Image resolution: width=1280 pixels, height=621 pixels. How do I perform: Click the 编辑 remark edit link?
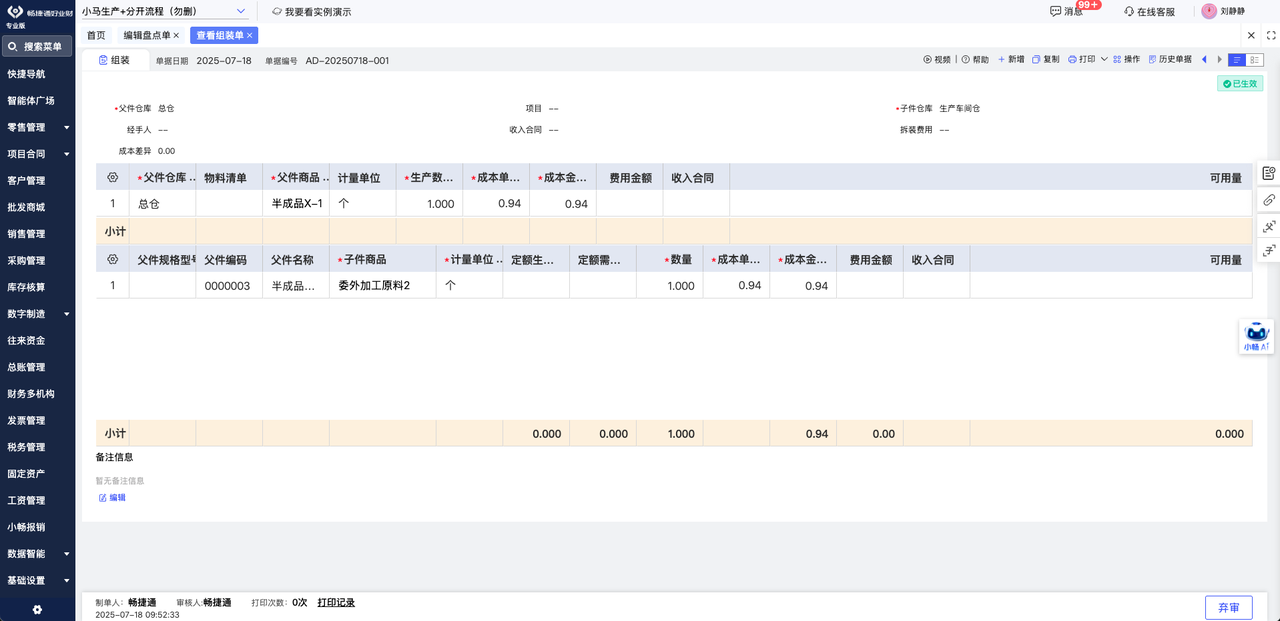pyautogui.click(x=112, y=497)
